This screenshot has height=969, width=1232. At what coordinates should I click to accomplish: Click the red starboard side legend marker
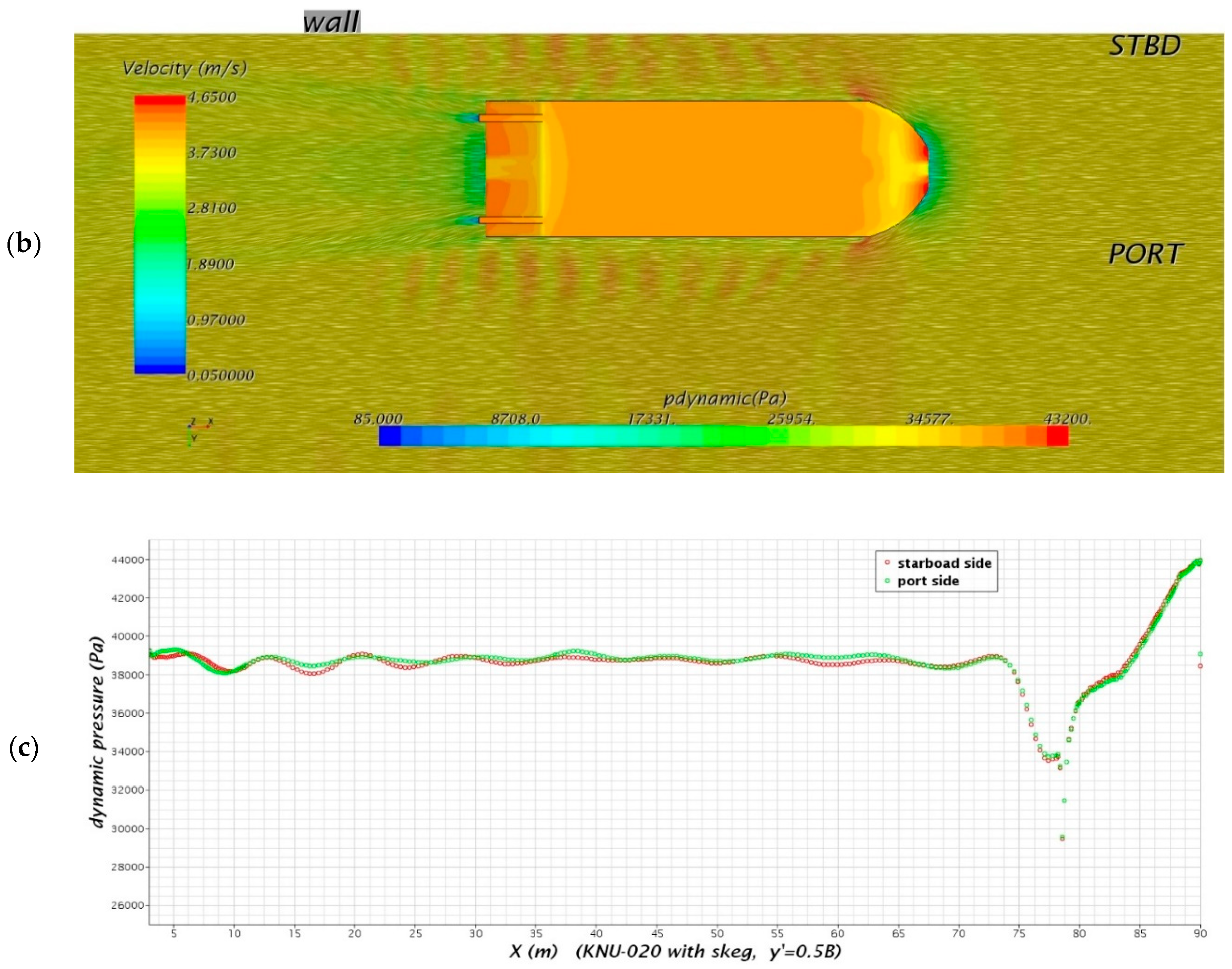887,563
